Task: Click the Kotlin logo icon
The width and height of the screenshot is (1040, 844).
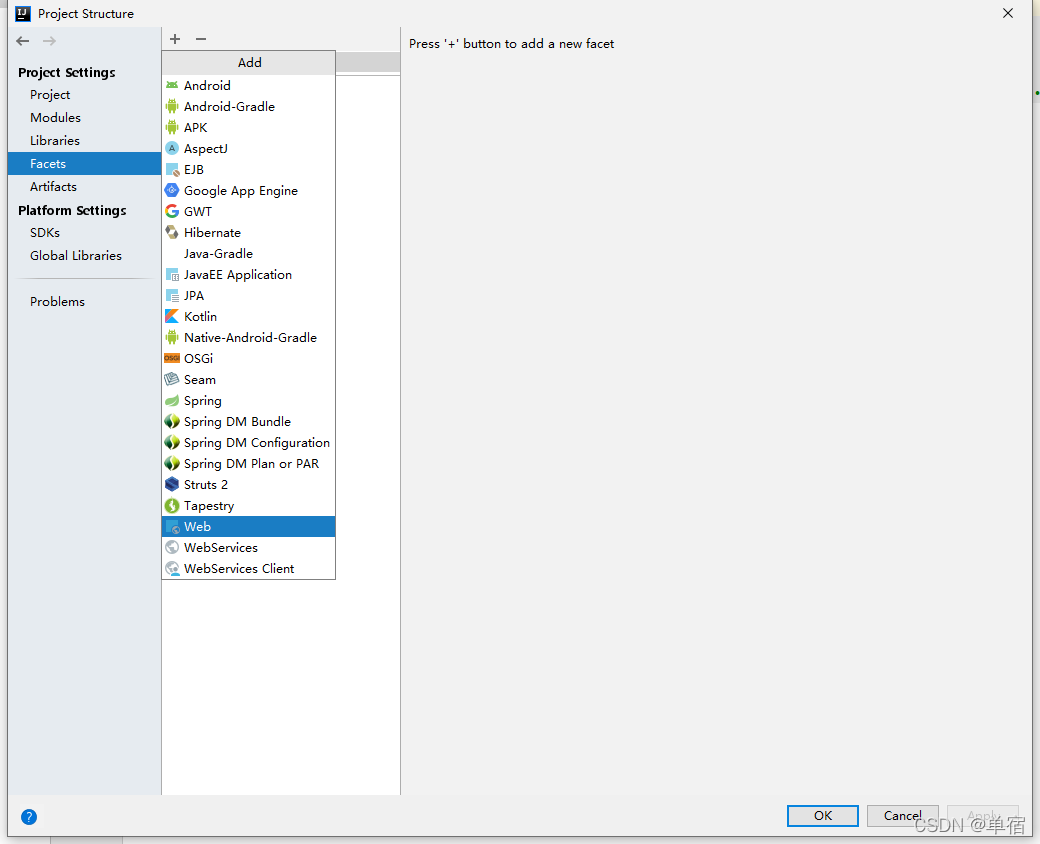Action: [172, 316]
